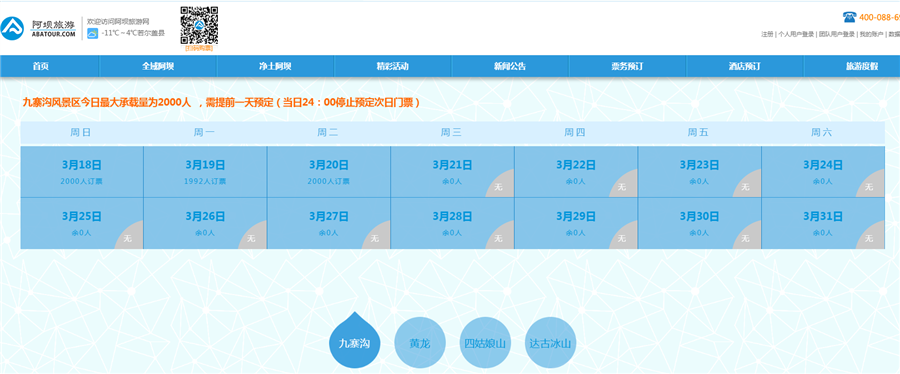Click 2000人订票 text under 3月18日

tap(82, 181)
